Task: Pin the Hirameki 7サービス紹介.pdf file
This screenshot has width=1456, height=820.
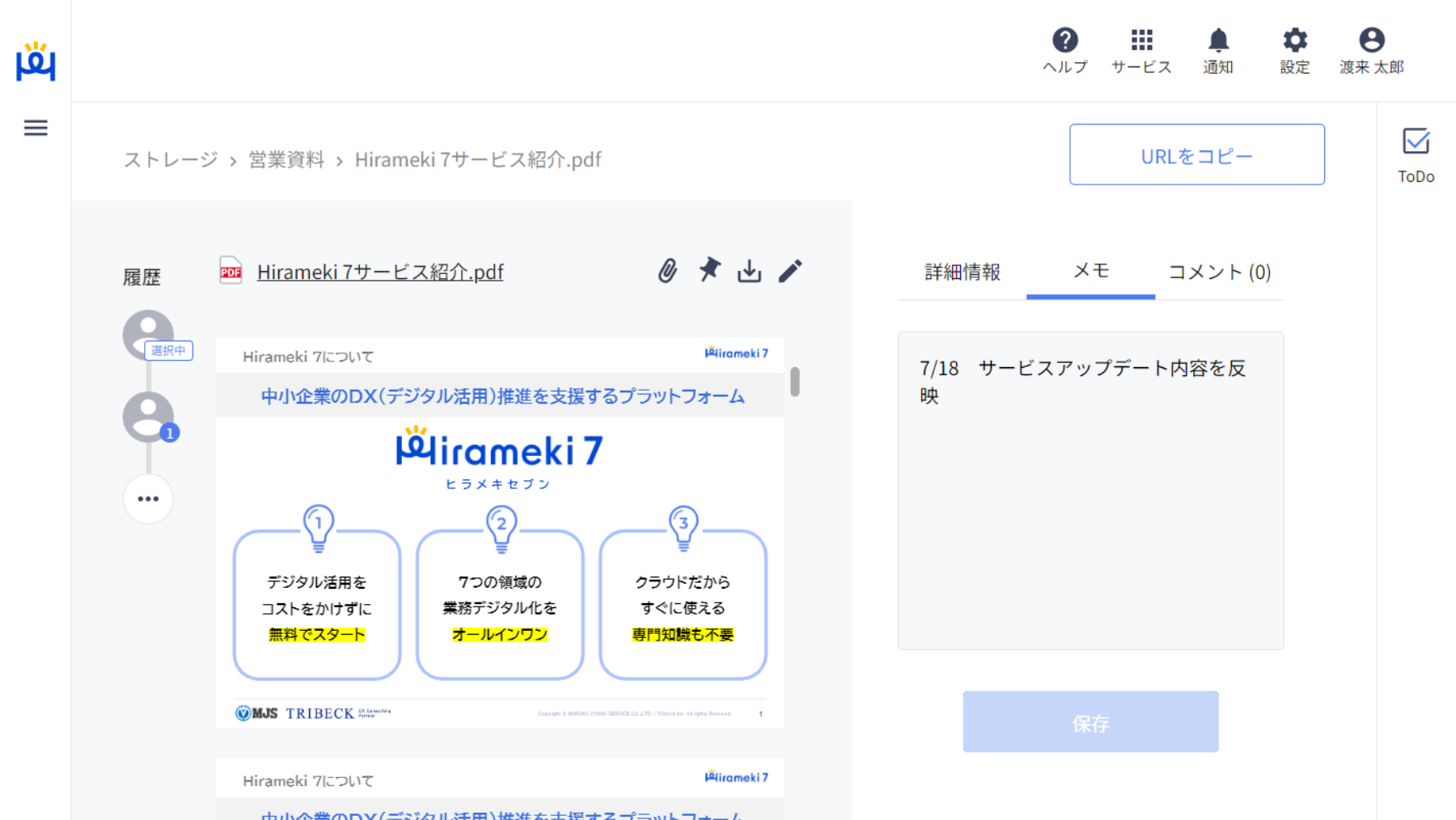Action: (x=709, y=272)
